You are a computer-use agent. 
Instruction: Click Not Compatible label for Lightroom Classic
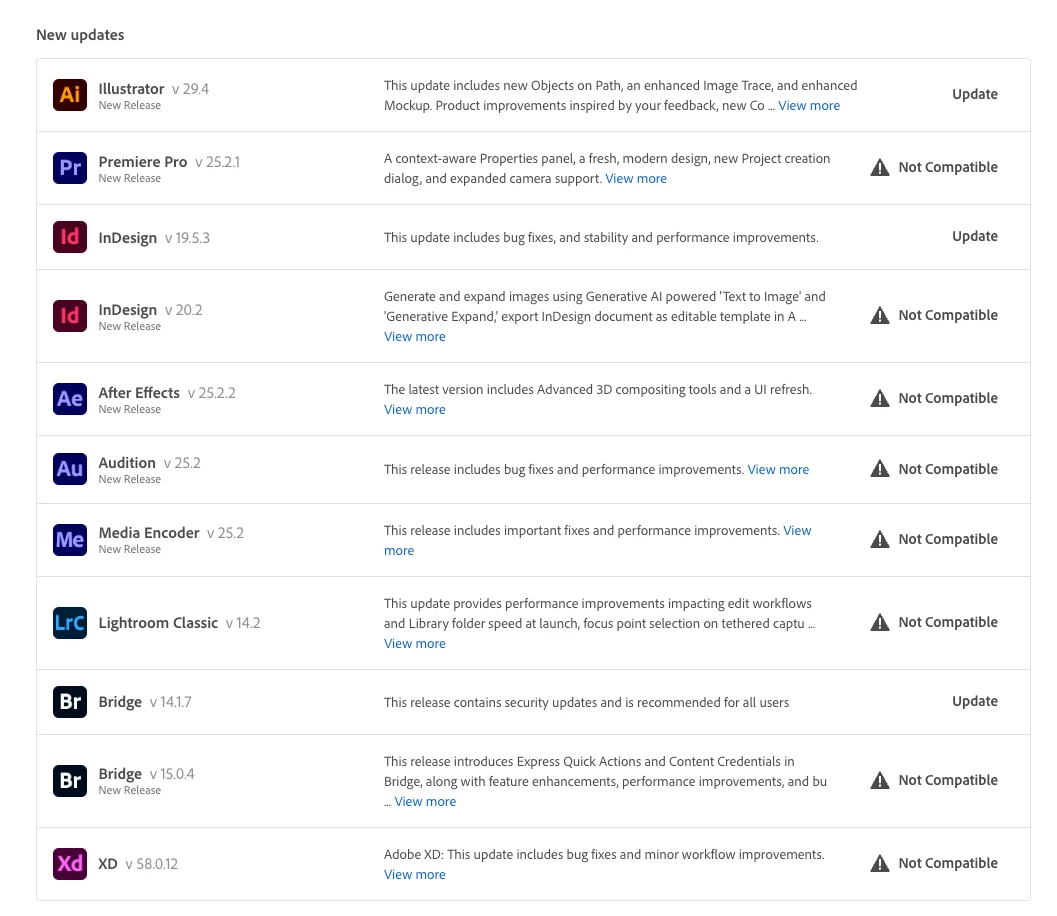[x=948, y=622]
